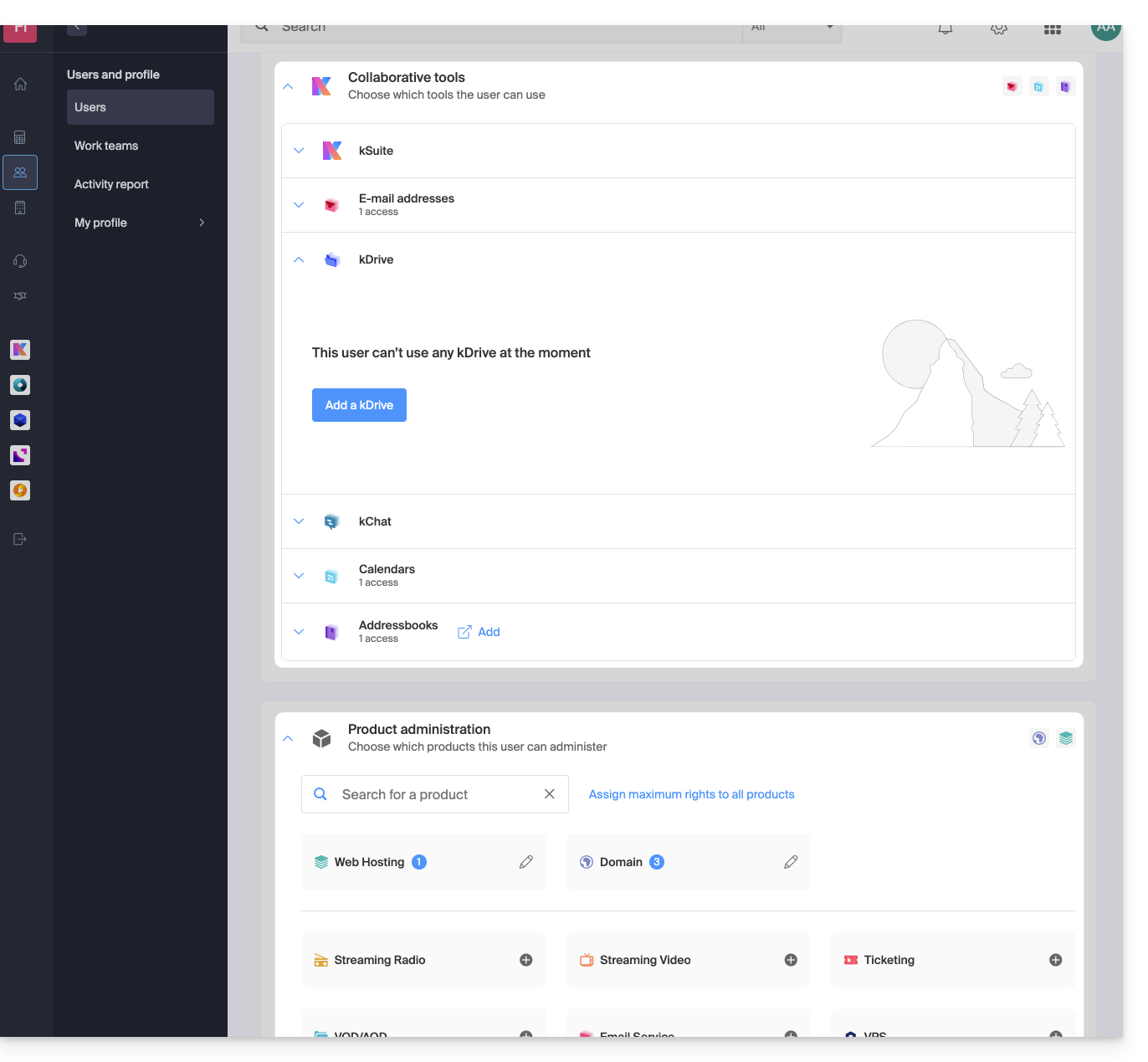Open Activity report menu item

(x=111, y=184)
